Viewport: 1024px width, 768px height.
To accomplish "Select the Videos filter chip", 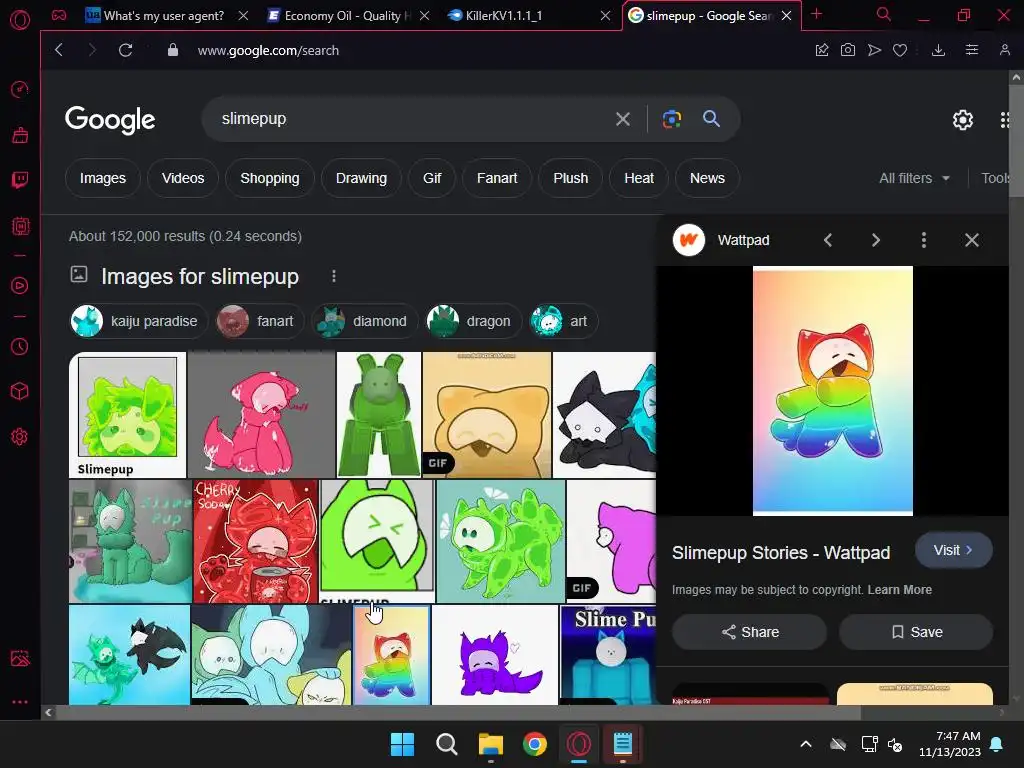I will tap(183, 178).
